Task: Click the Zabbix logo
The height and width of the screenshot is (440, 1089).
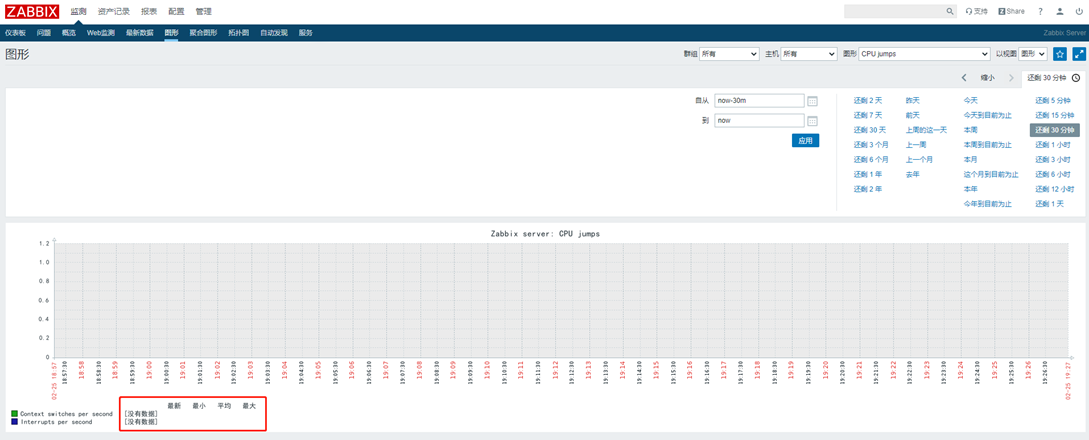Action: pos(31,11)
